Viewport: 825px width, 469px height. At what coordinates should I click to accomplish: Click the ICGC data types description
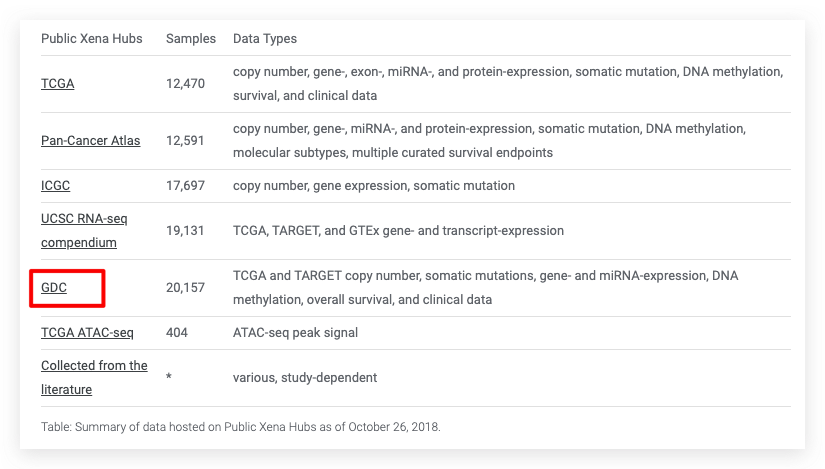point(374,186)
